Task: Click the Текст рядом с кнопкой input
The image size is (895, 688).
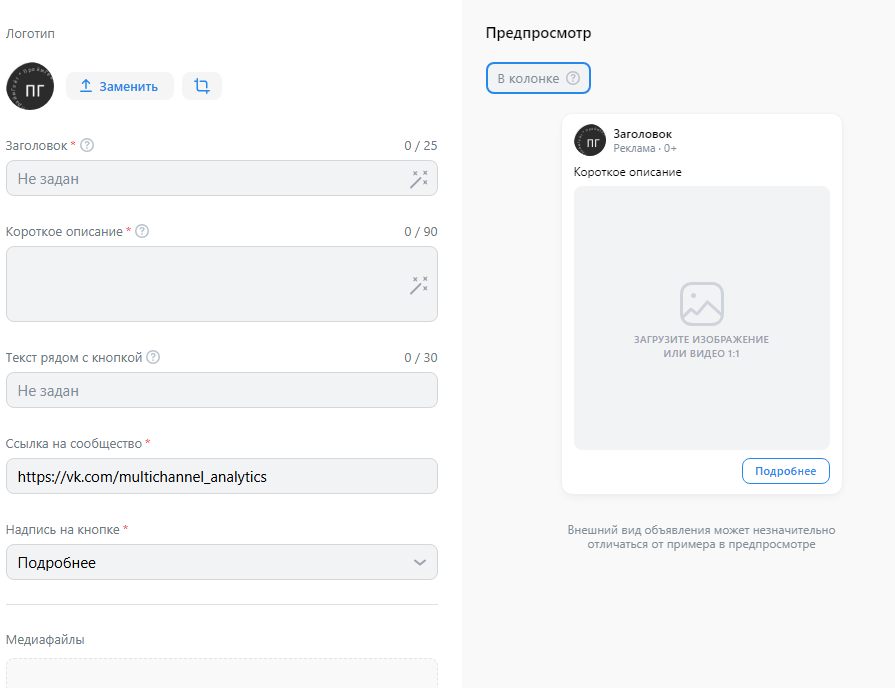Action: point(221,390)
